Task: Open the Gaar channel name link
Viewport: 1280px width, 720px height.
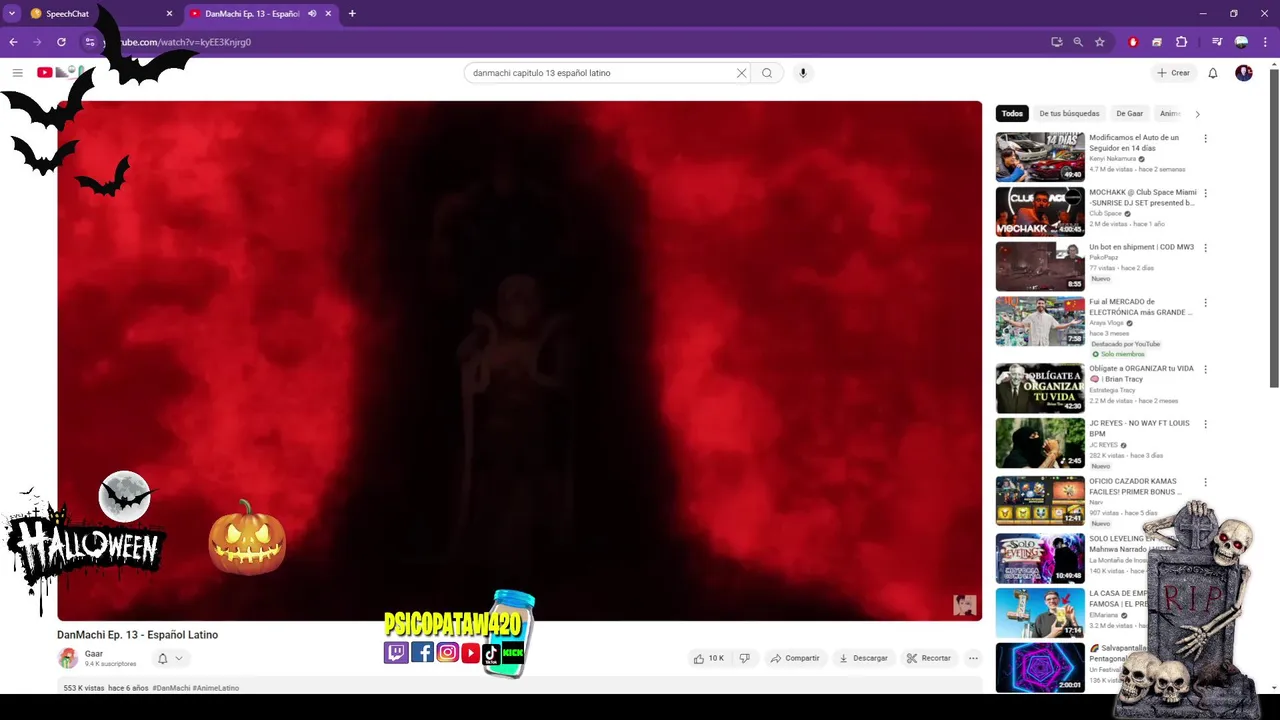Action: tap(94, 654)
